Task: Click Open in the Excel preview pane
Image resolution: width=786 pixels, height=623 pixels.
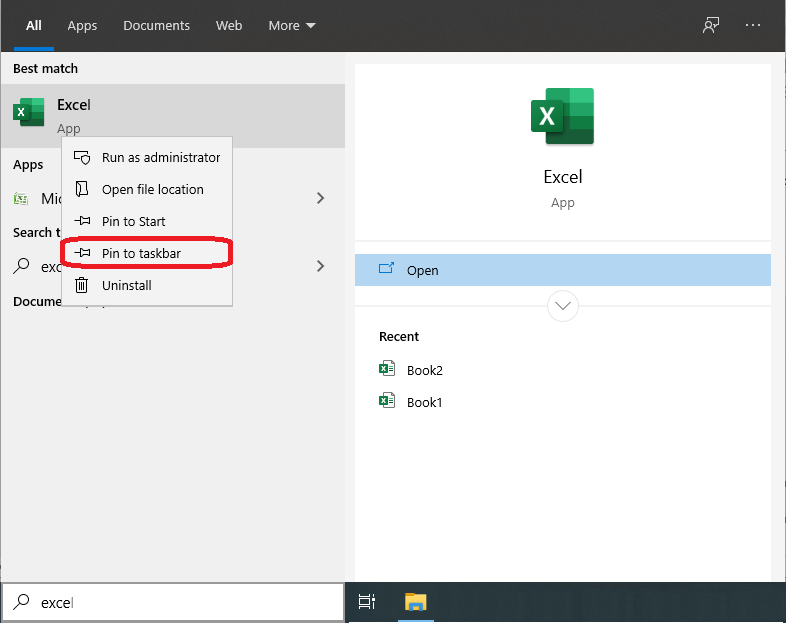Action: (562, 270)
